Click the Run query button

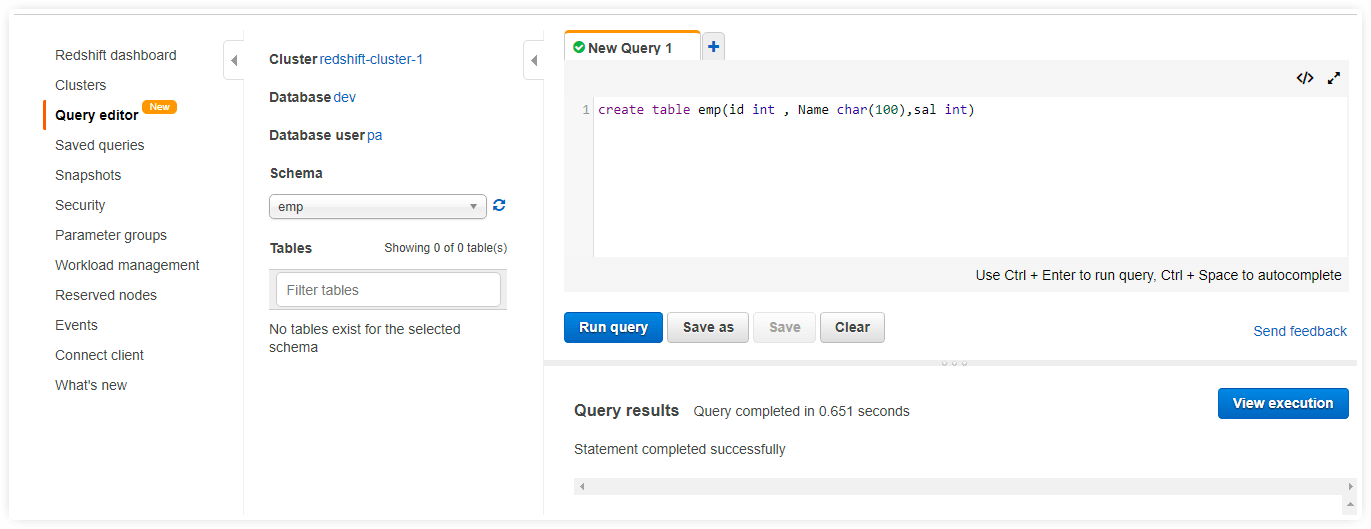point(613,327)
